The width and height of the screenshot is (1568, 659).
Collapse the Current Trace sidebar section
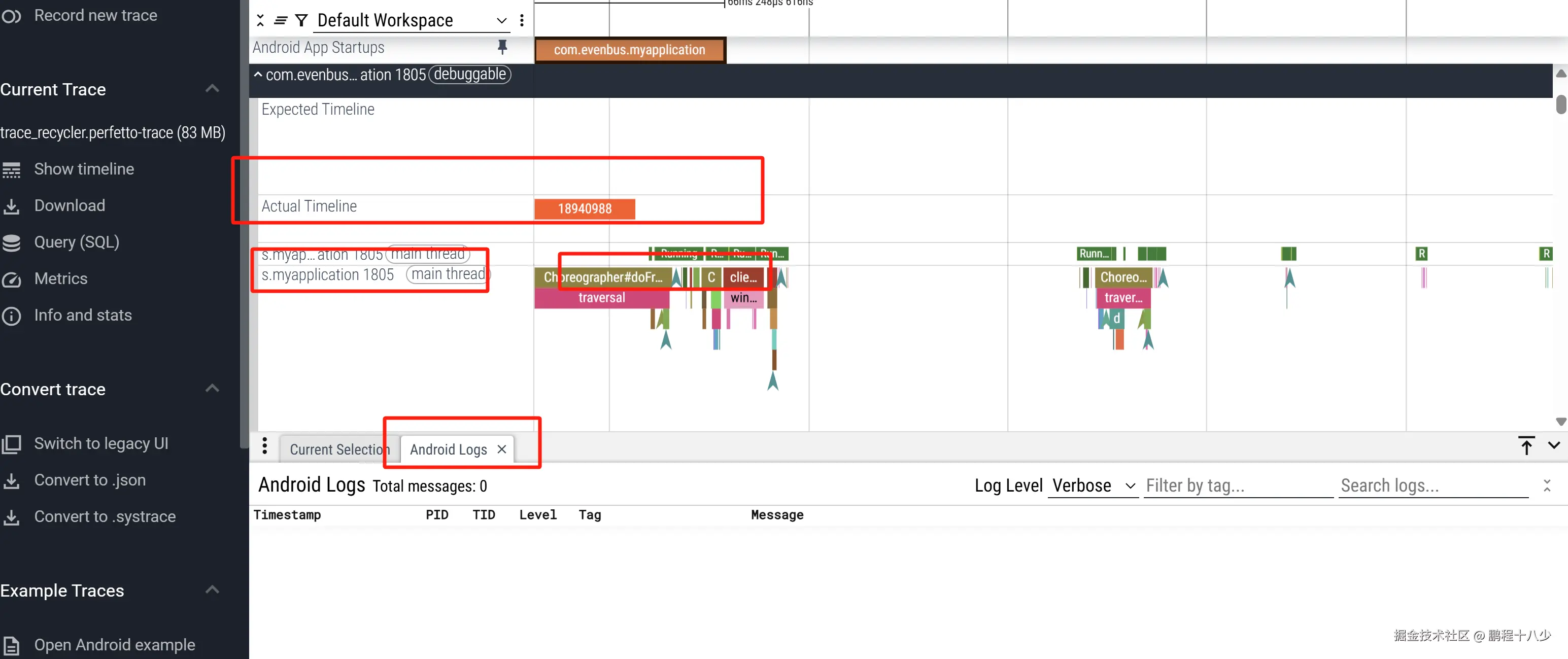[212, 89]
